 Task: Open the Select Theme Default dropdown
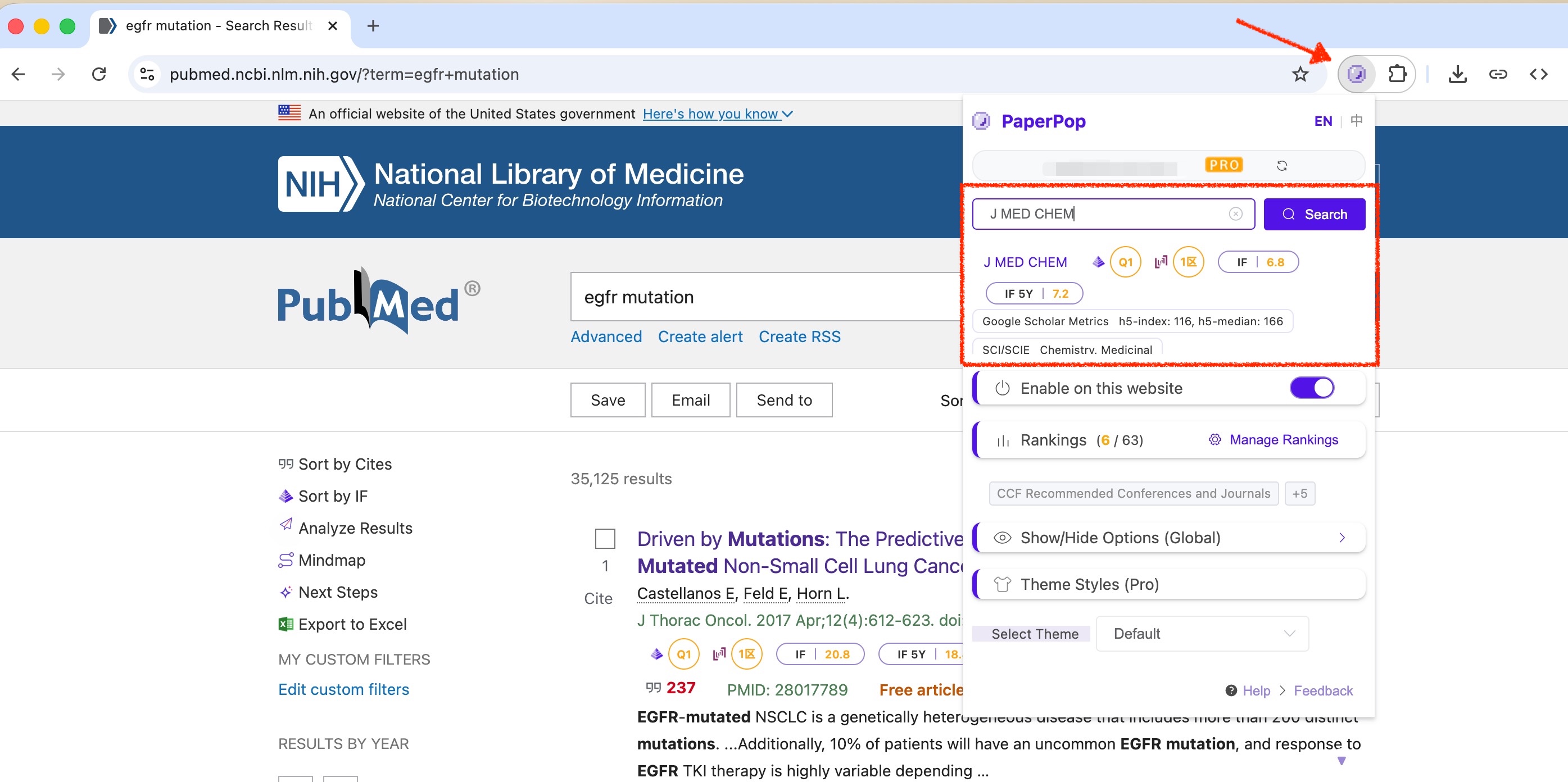[1202, 634]
